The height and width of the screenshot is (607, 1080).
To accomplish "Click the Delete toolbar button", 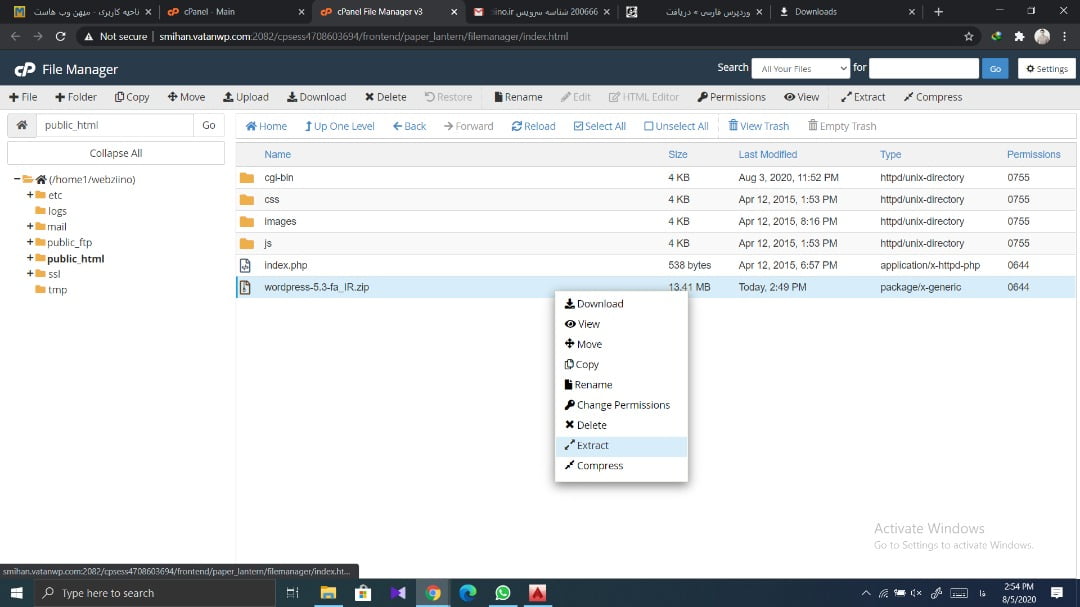I will [x=386, y=97].
